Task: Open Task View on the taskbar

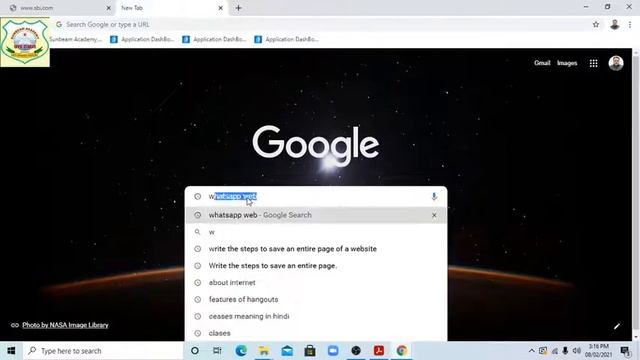Action: pyautogui.click(x=218, y=351)
